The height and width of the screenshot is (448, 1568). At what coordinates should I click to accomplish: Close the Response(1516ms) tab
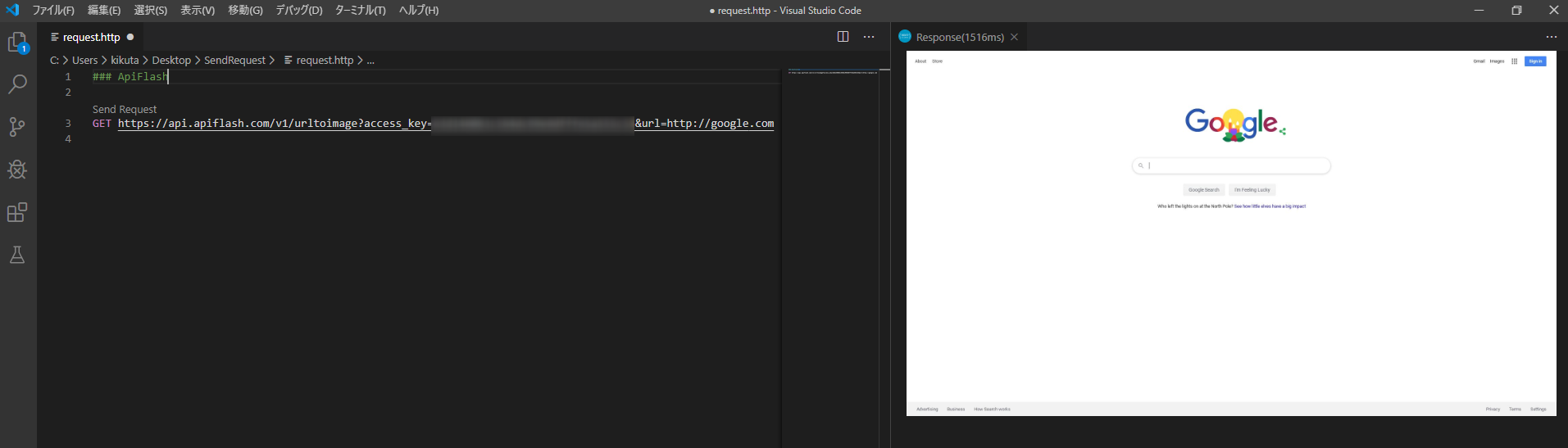(x=1014, y=37)
